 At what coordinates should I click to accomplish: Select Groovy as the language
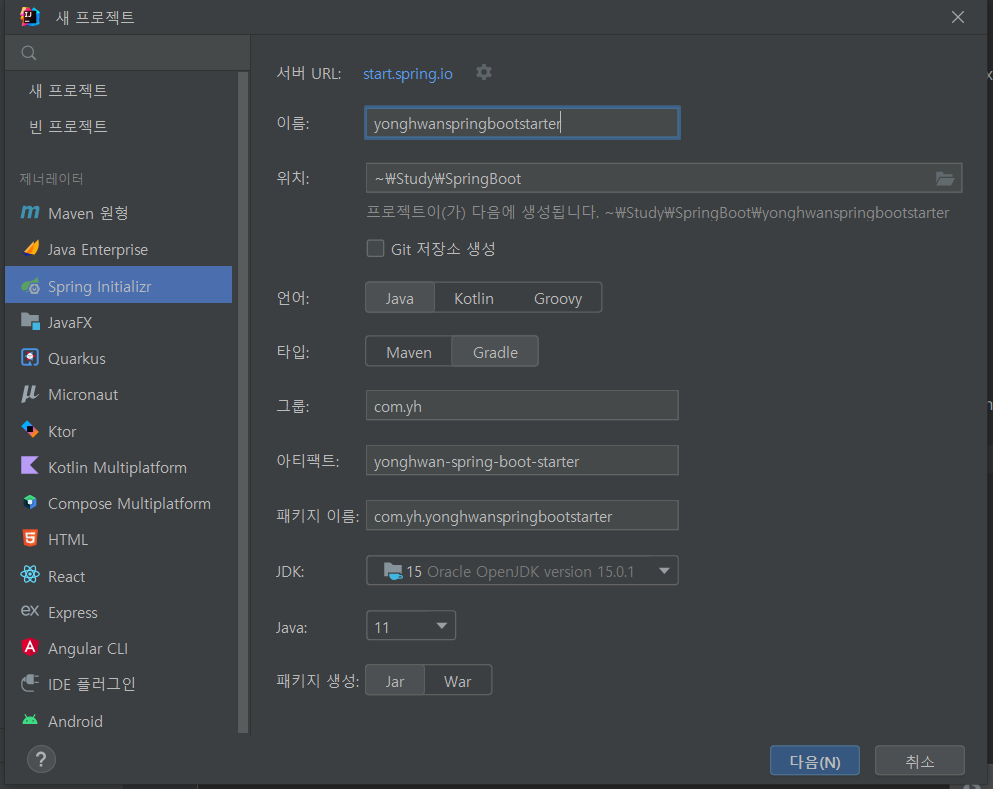click(558, 298)
